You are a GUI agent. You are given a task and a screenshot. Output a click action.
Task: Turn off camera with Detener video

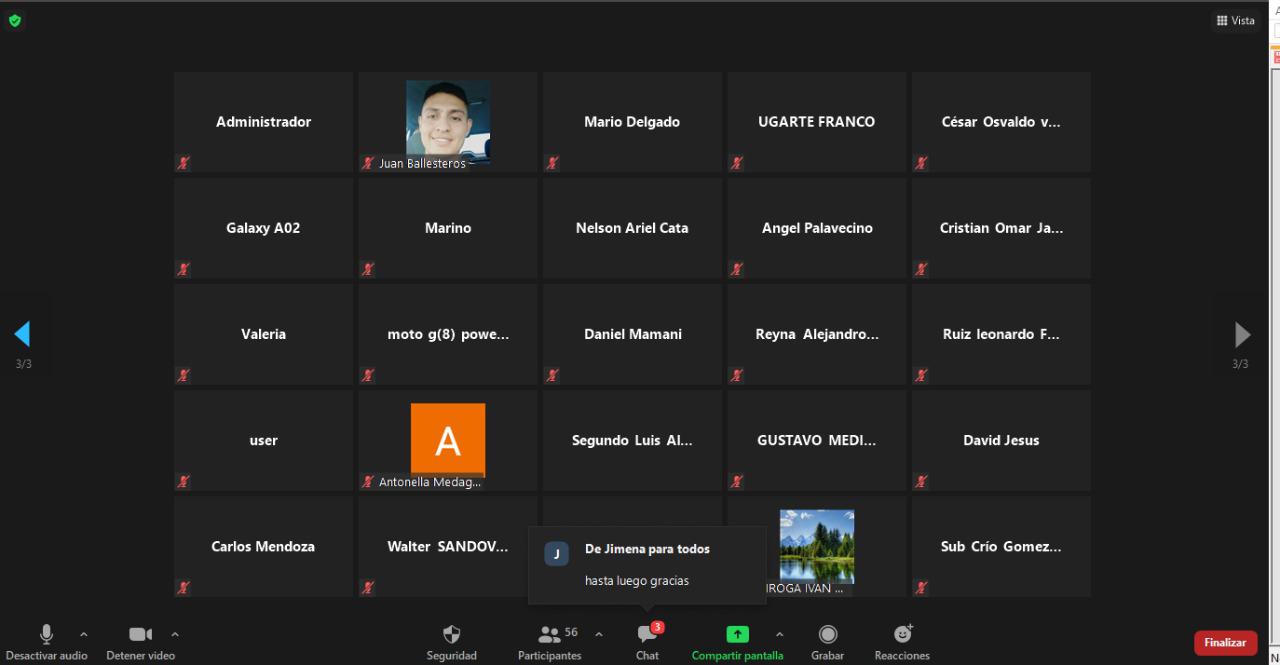[140, 635]
